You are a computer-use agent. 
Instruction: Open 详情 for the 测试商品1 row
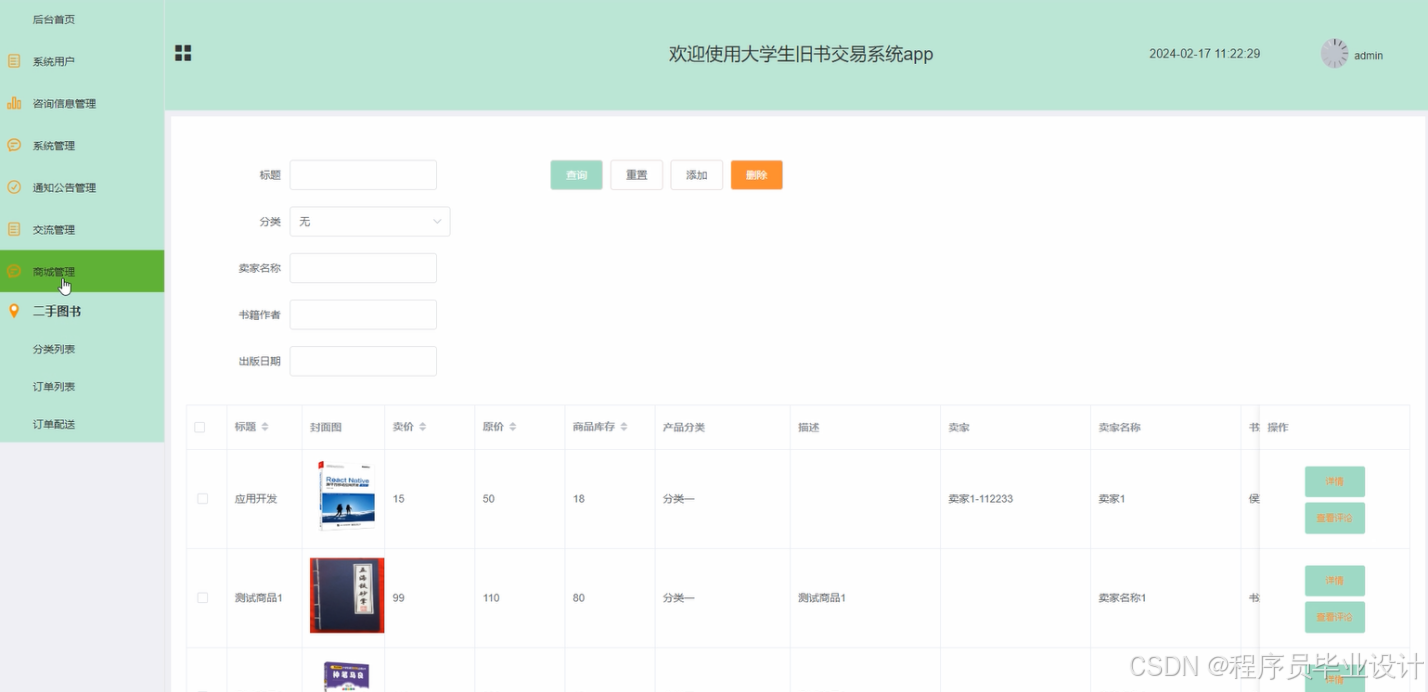(1334, 580)
